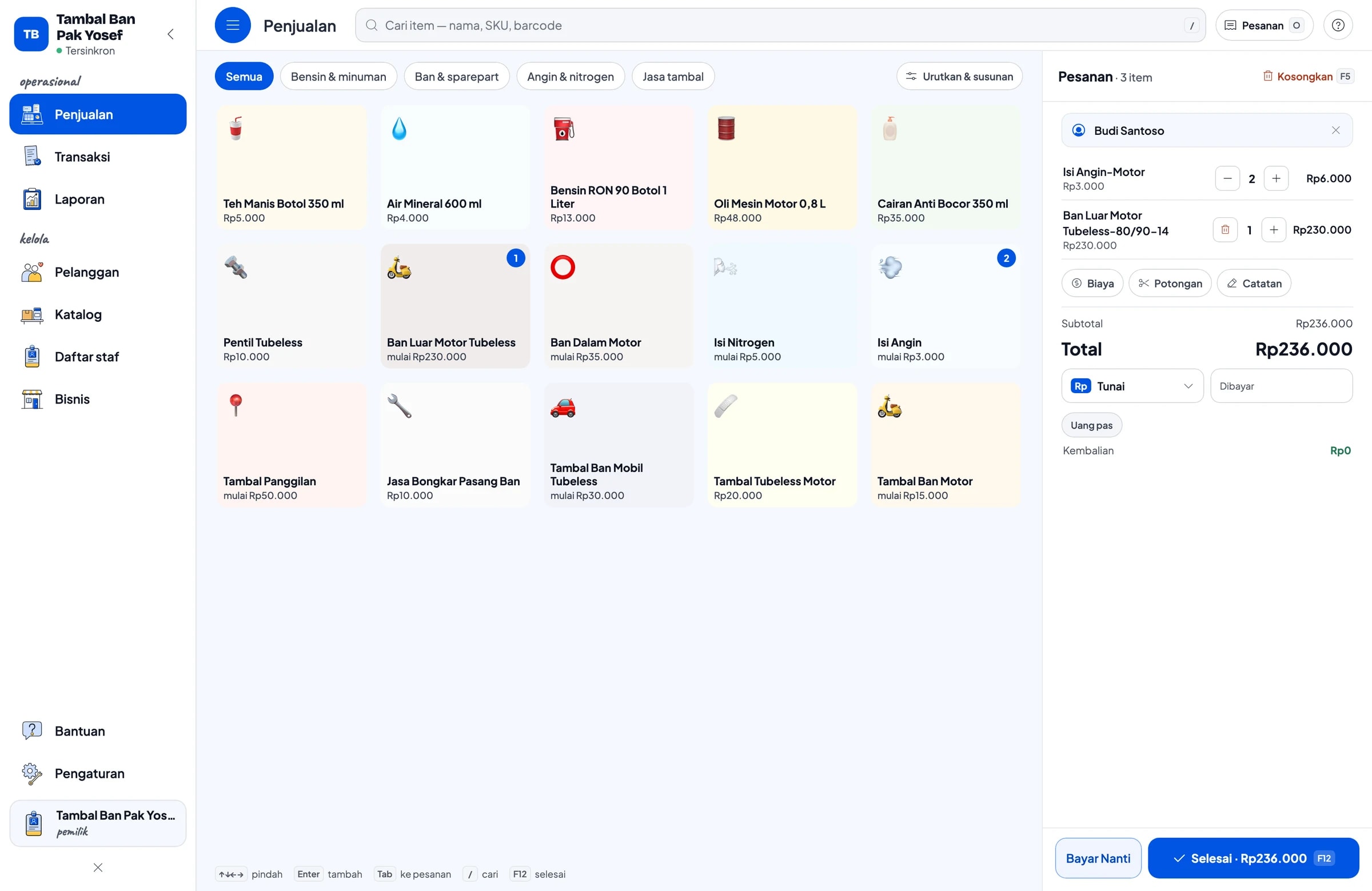The width and height of the screenshot is (1372, 891).
Task: Add a Catatan note
Action: (x=1253, y=283)
